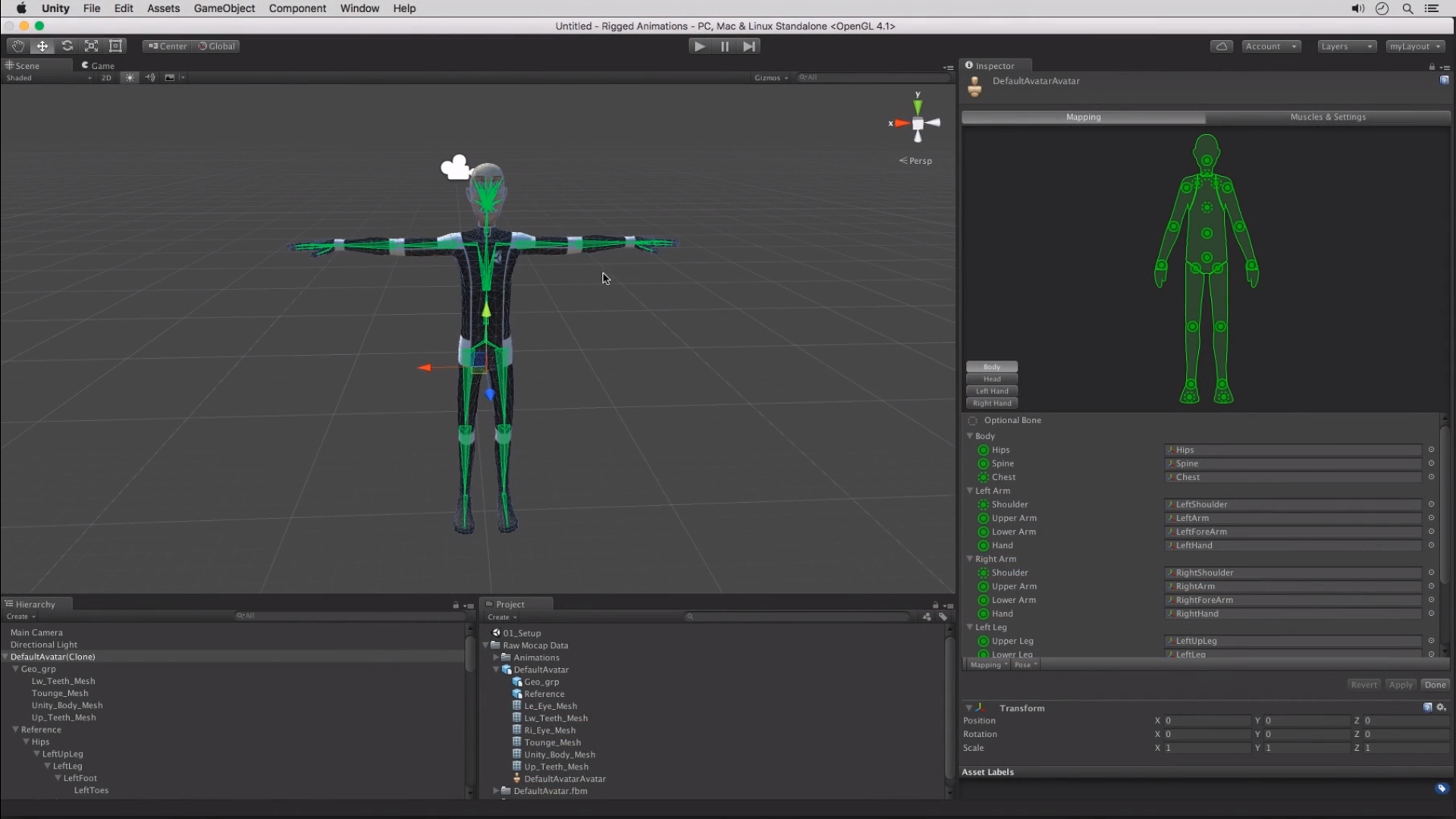The image size is (1456, 819).
Task: Select the Hand tool in toolbar
Action: pos(17,46)
